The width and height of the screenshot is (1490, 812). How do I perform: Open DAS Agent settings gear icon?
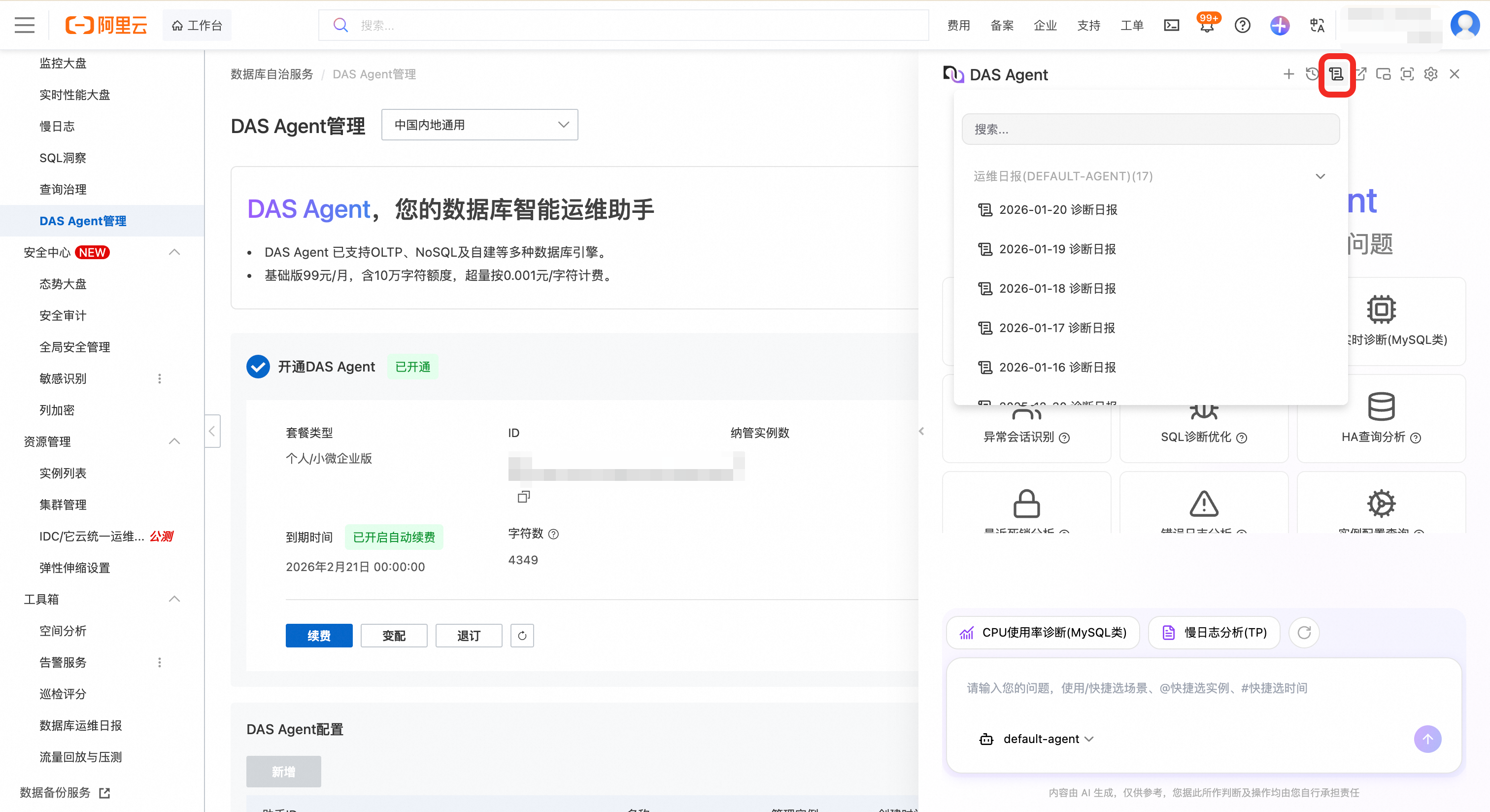(1430, 74)
